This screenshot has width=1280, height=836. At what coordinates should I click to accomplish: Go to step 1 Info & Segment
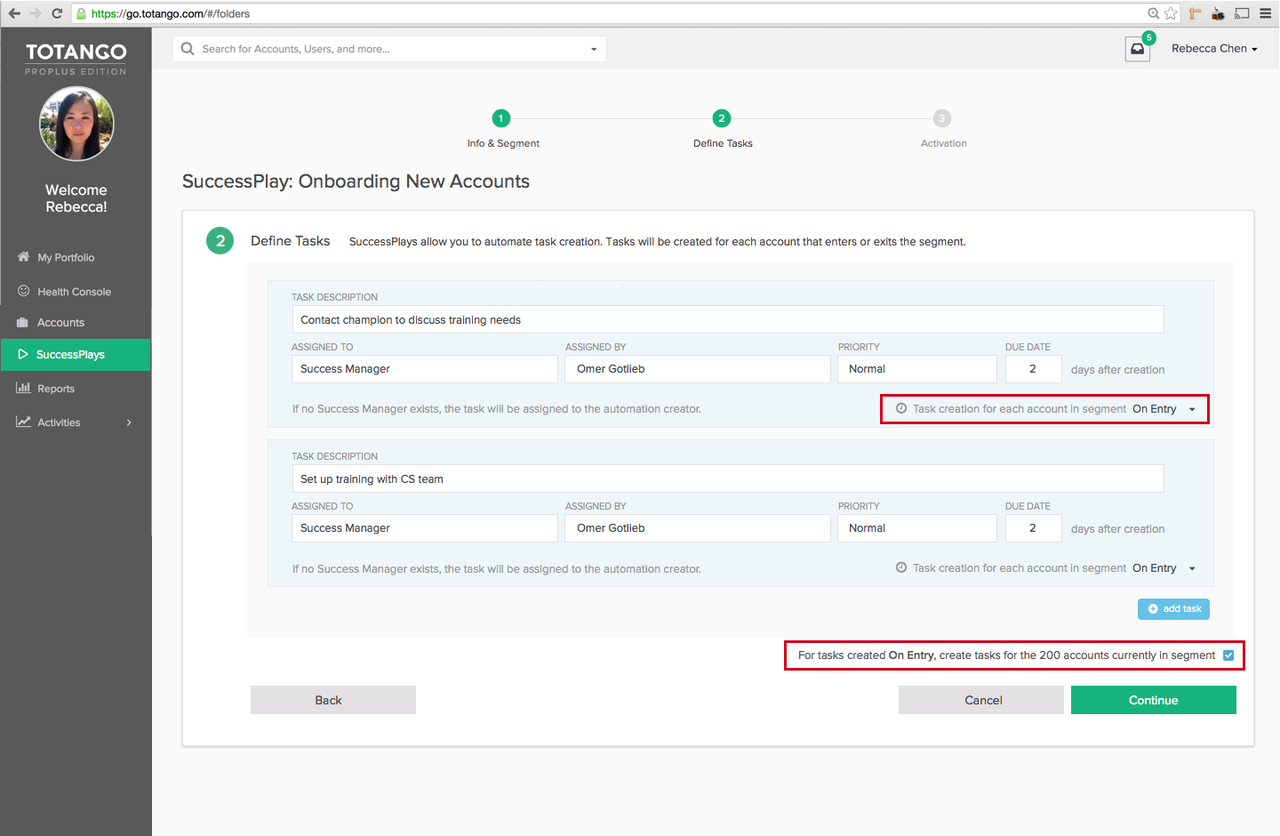coord(502,128)
